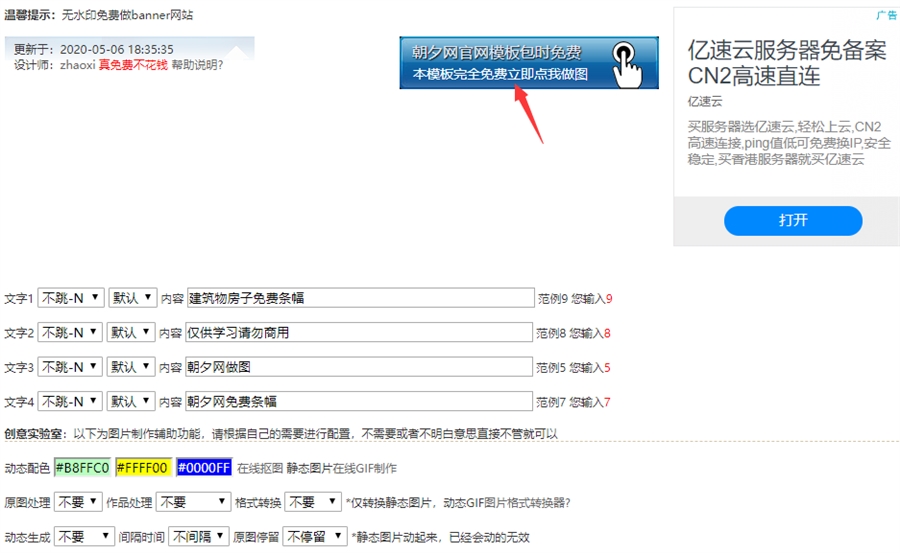Select the blue #0000FF color field
The height and width of the screenshot is (553, 900).
pos(204,468)
